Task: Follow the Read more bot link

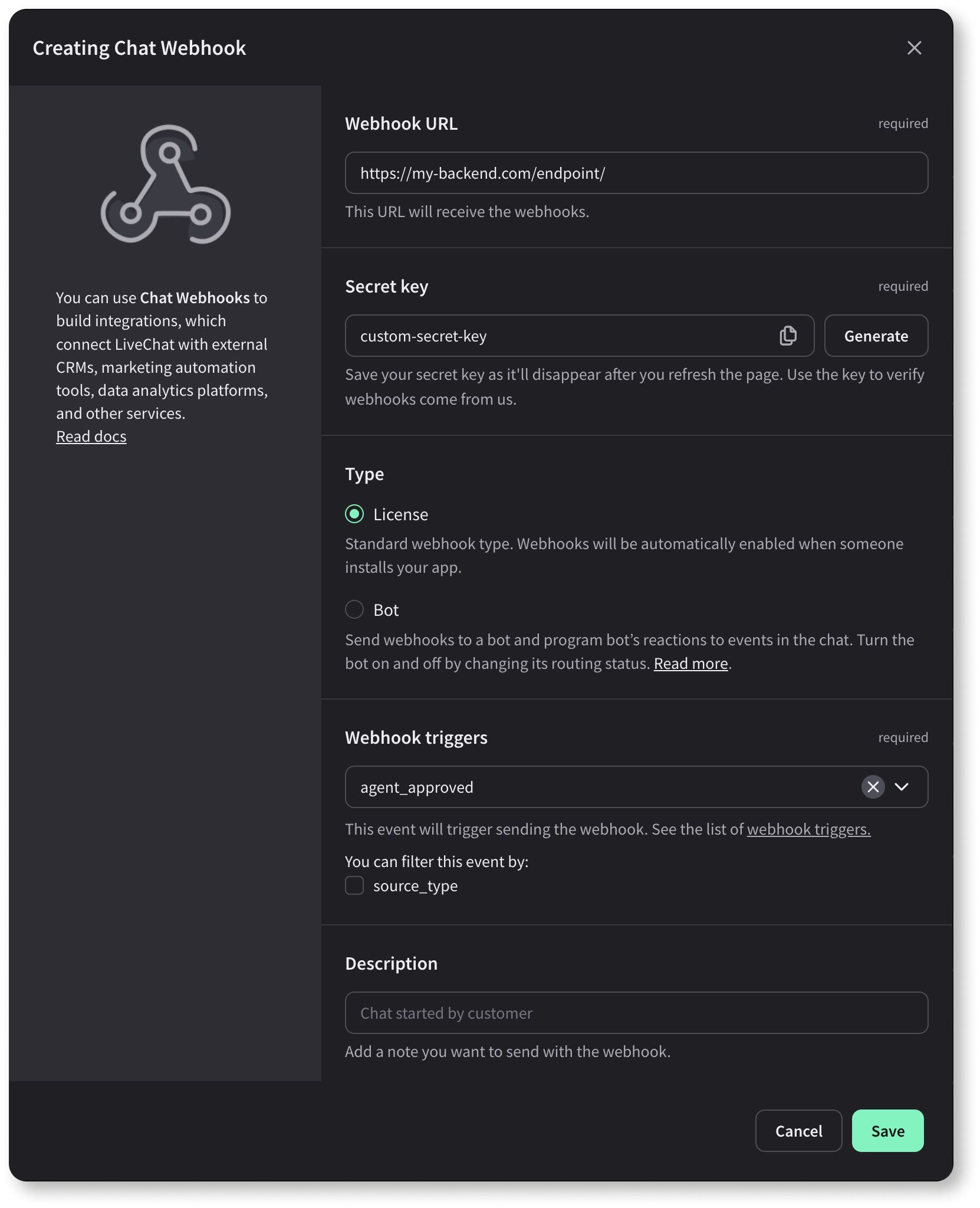Action: tap(690, 664)
